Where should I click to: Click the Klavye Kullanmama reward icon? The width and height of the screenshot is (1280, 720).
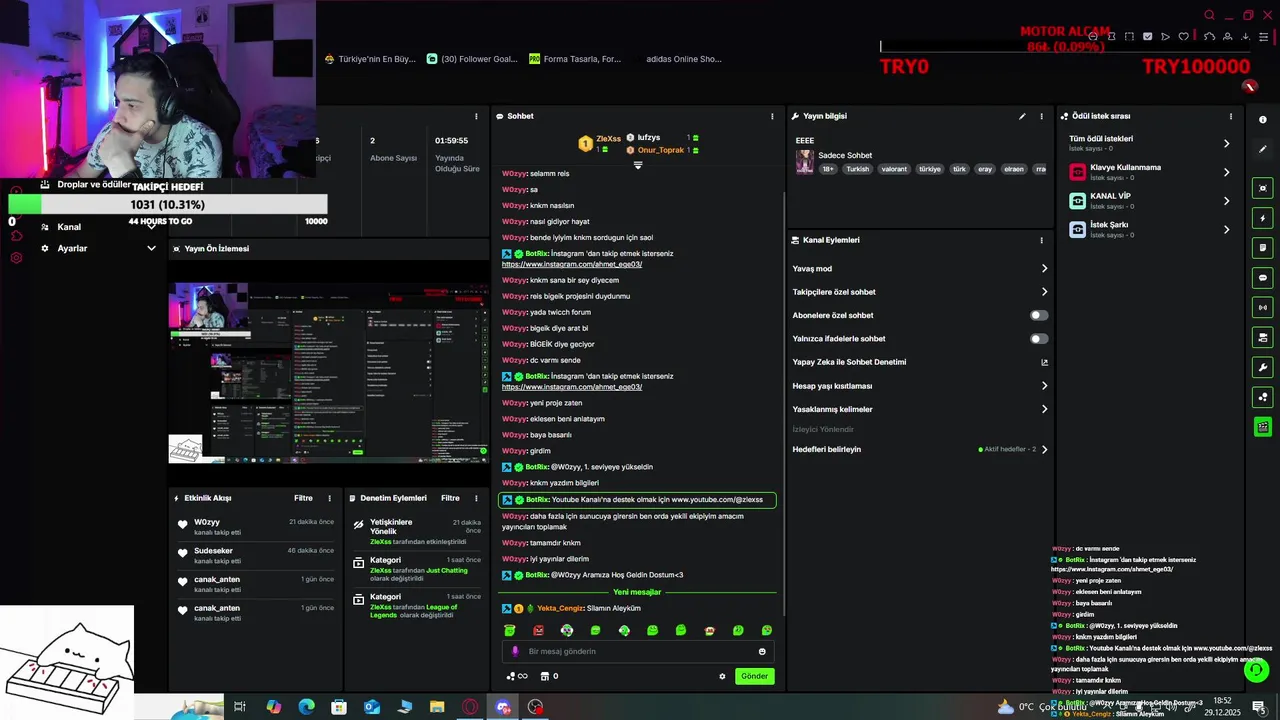(1077, 172)
